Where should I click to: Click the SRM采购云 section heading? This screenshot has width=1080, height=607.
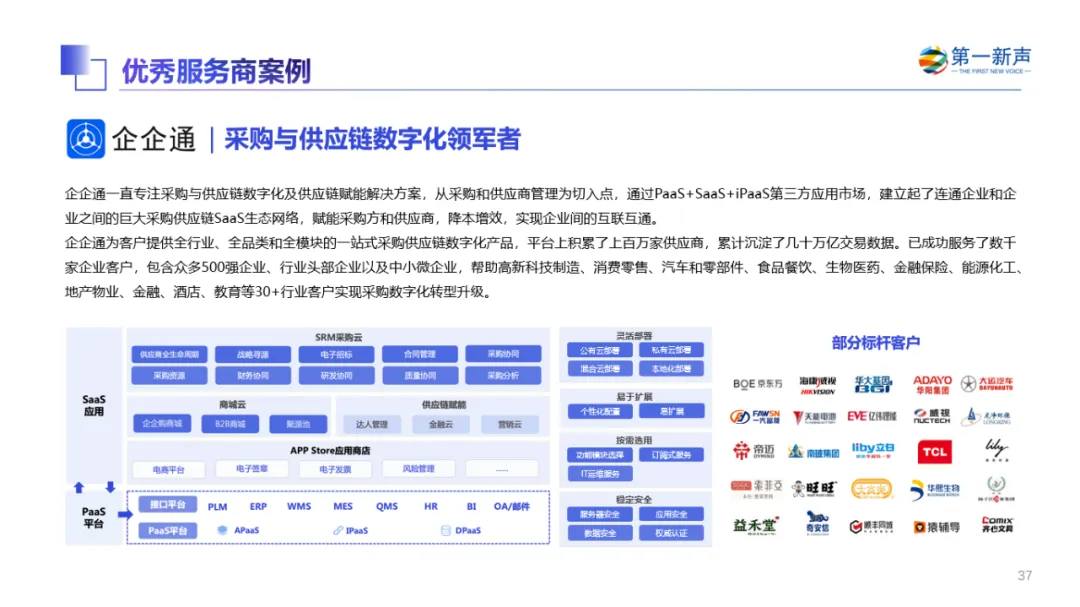[x=338, y=337]
